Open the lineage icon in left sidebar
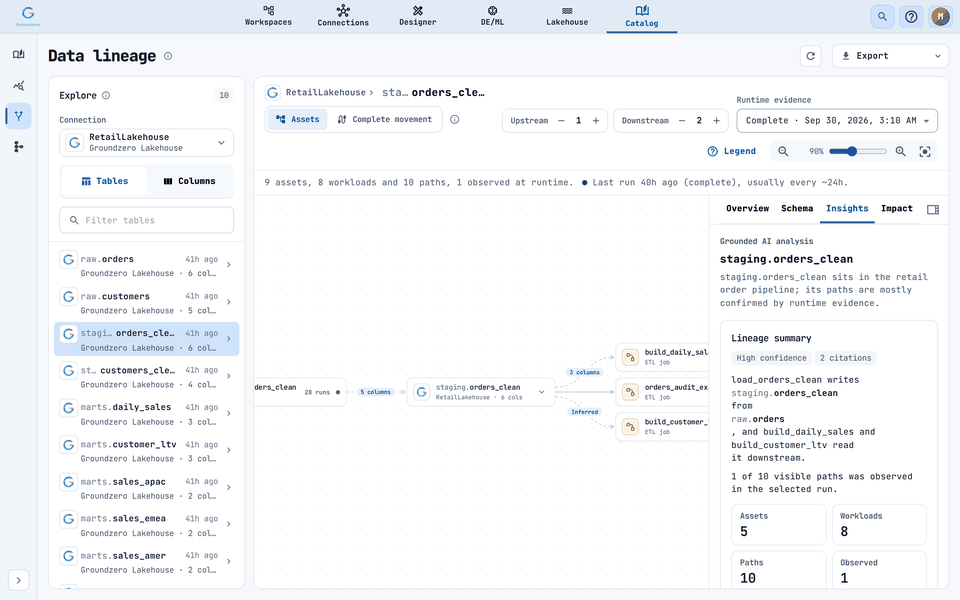 pyautogui.click(x=18, y=116)
